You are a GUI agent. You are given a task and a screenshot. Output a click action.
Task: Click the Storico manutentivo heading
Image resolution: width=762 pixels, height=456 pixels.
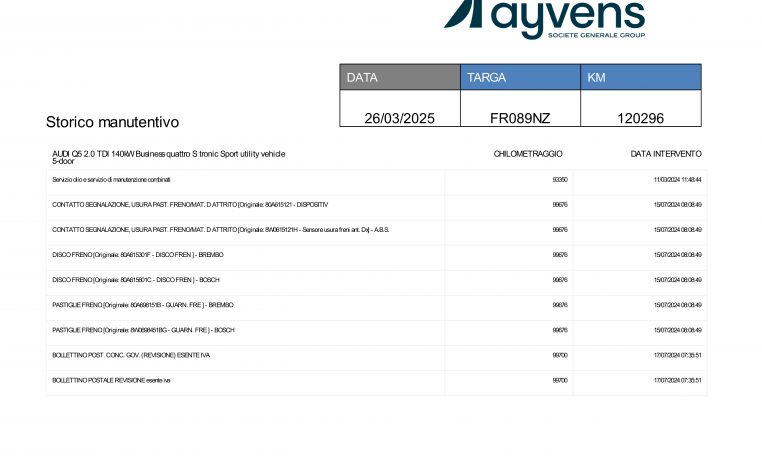pos(112,122)
